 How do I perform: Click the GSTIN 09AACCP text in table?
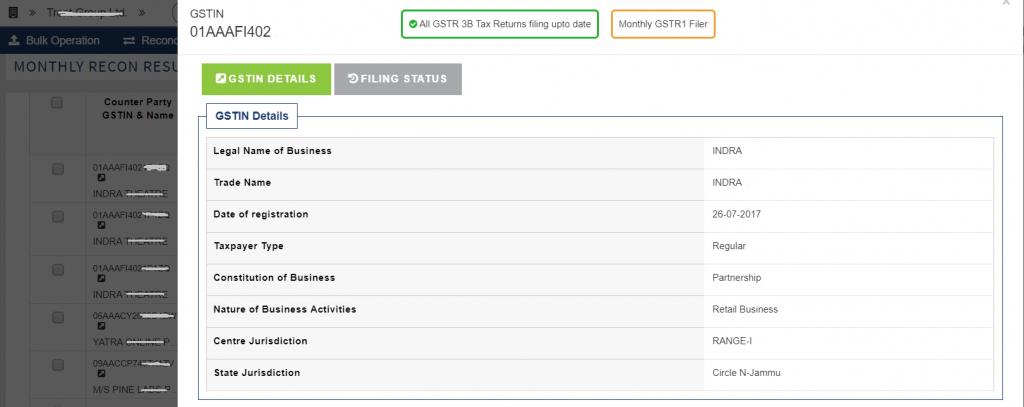click(134, 363)
